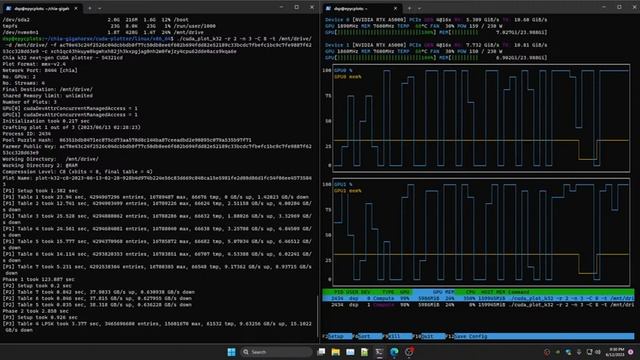Click the left terminal scrollbar thumb
Image resolution: width=640 pixels, height=360 pixels.
pos(317,316)
